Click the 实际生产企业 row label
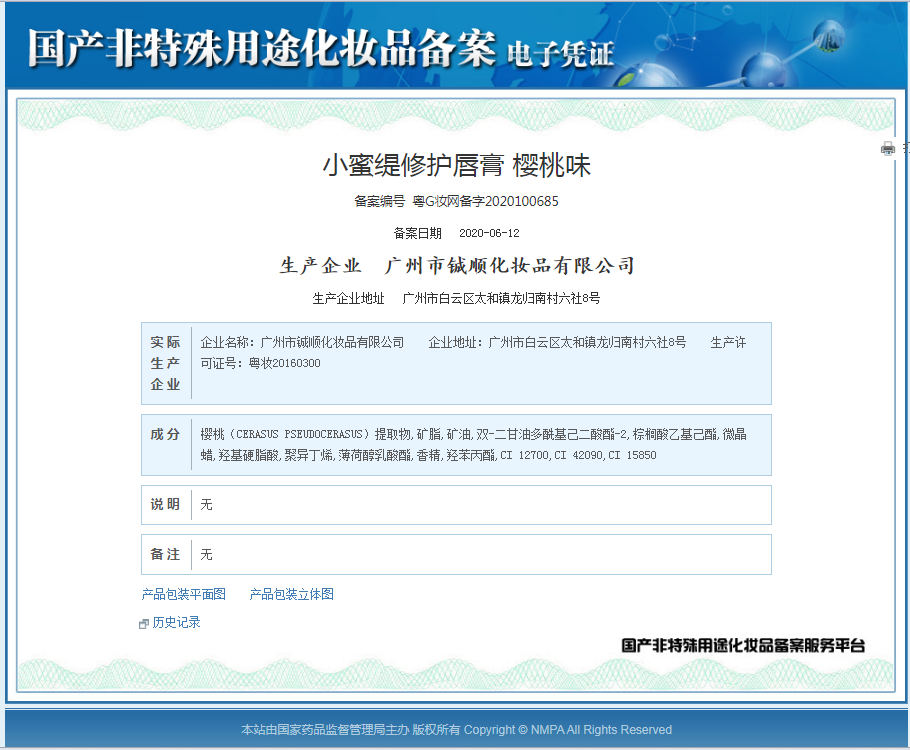The height and width of the screenshot is (750, 910). tap(166, 362)
